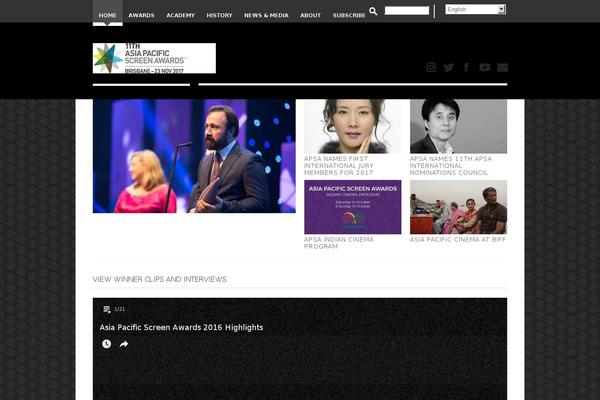
Task: Open the YouTube social icon
Action: tap(485, 67)
